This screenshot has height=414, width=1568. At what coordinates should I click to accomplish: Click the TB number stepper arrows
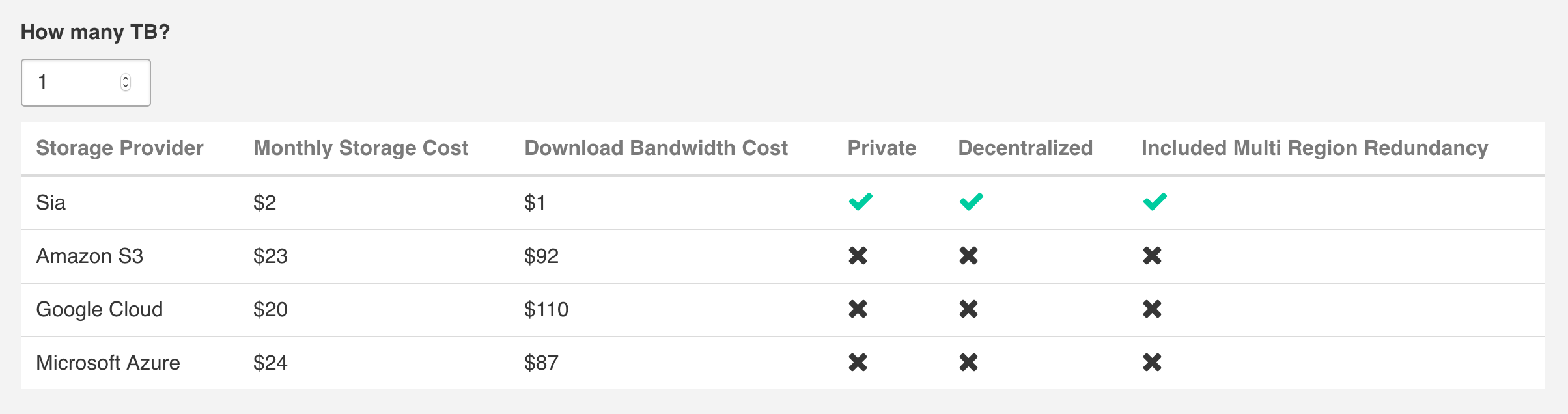126,82
